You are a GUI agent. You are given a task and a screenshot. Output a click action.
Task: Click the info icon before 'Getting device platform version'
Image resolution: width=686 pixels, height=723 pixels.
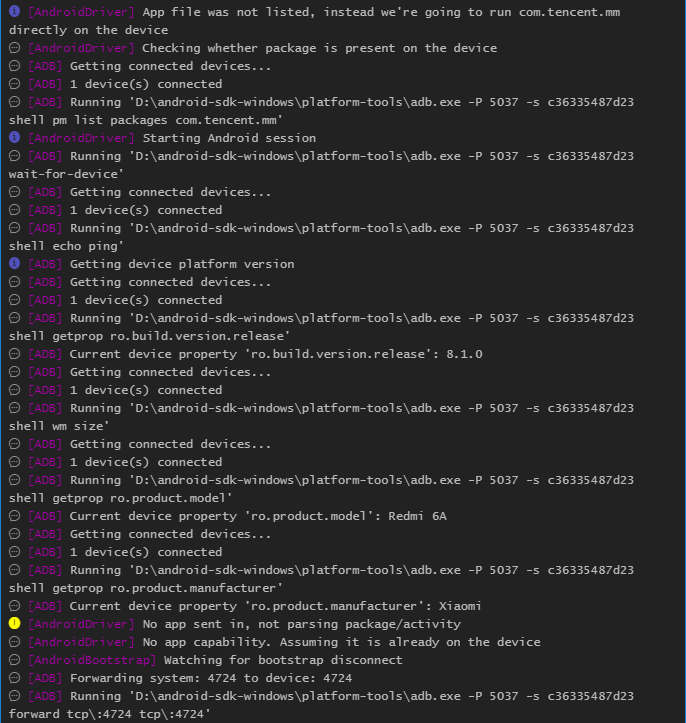coord(14,263)
